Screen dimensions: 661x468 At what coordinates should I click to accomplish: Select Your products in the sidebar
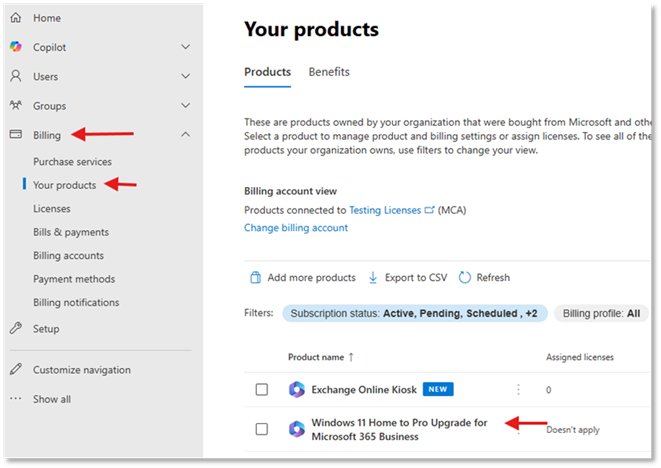pyautogui.click(x=64, y=185)
